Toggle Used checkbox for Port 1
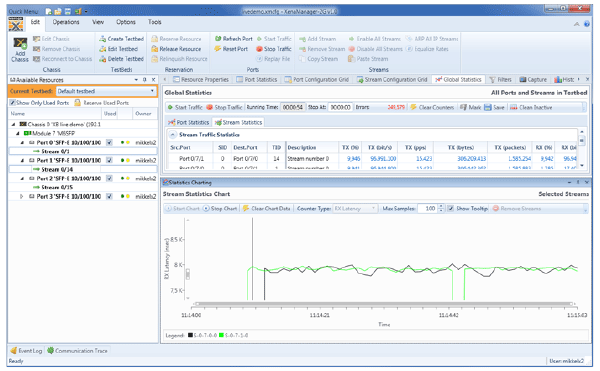Image resolution: width=600 pixels, height=371 pixels. pos(109,160)
